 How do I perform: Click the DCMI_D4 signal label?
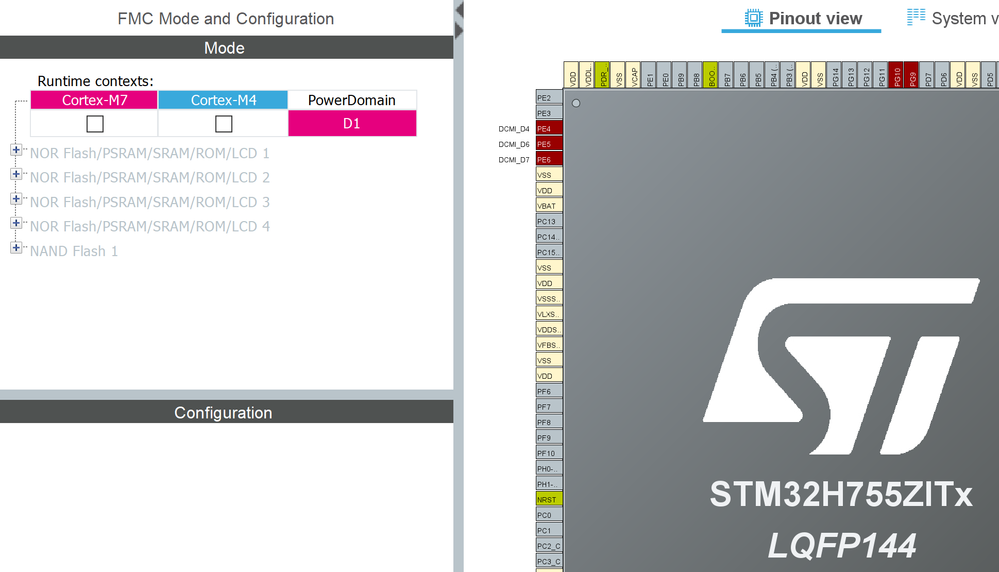514,129
